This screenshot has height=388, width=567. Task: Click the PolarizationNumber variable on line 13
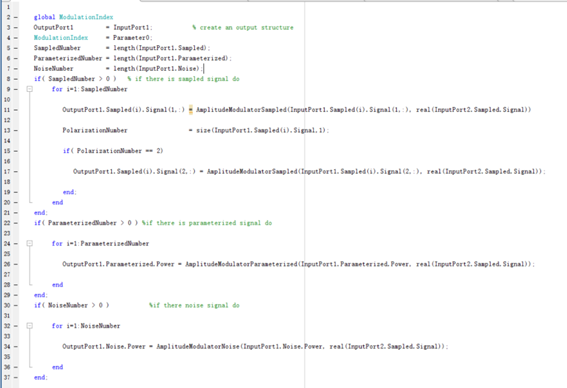coord(95,130)
